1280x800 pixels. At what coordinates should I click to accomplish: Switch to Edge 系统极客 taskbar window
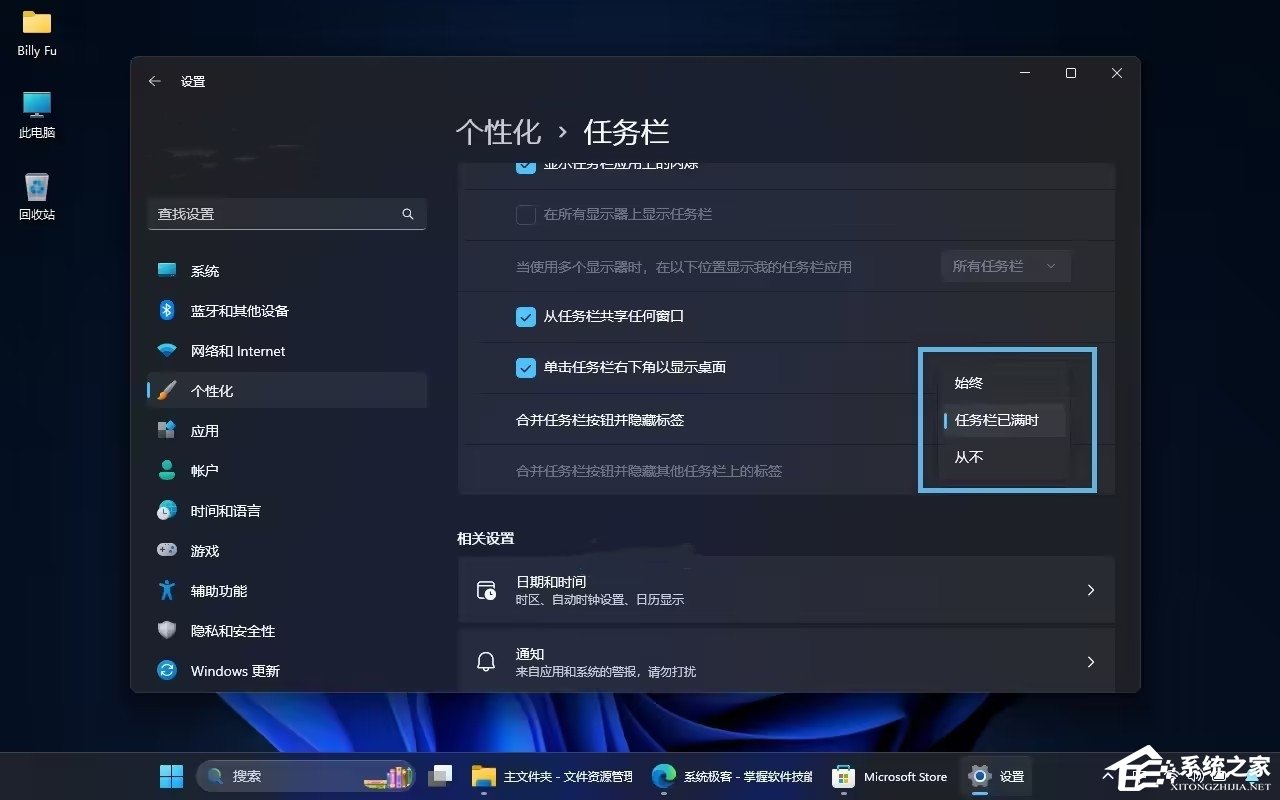pyautogui.click(x=731, y=776)
